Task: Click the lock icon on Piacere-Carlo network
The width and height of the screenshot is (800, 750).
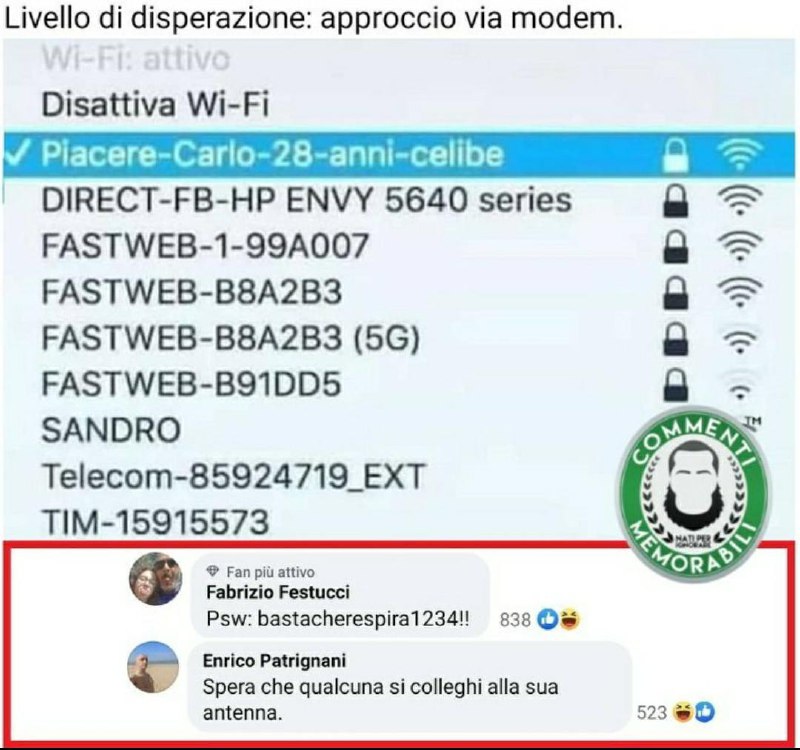Action: pyautogui.click(x=676, y=155)
